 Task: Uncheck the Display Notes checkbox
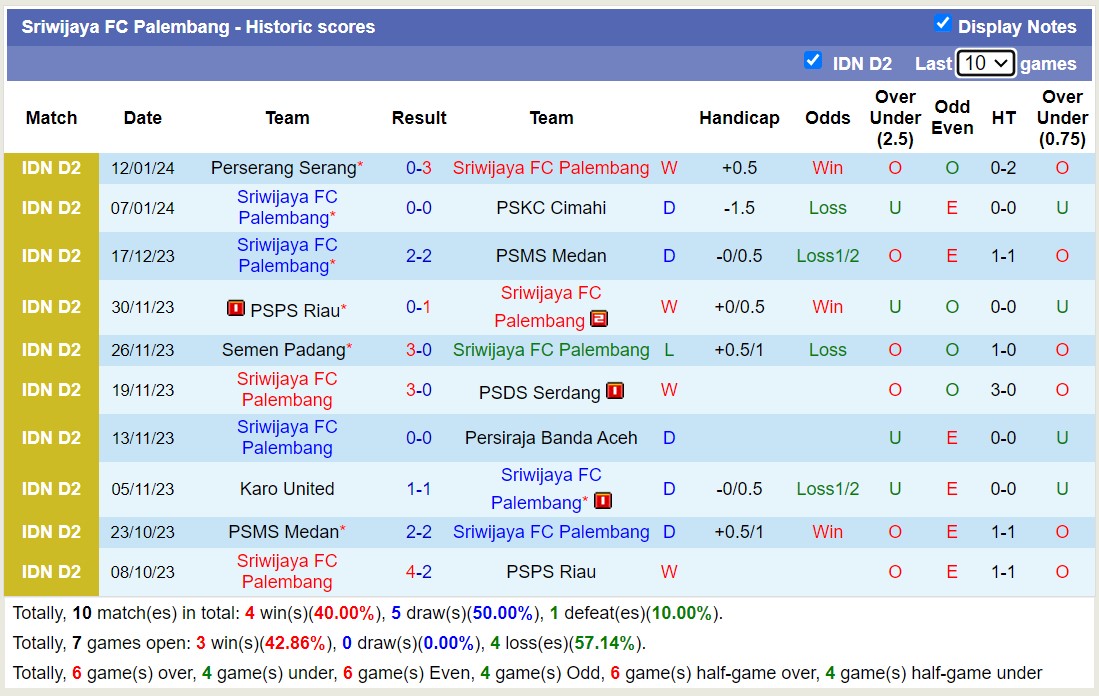942,21
